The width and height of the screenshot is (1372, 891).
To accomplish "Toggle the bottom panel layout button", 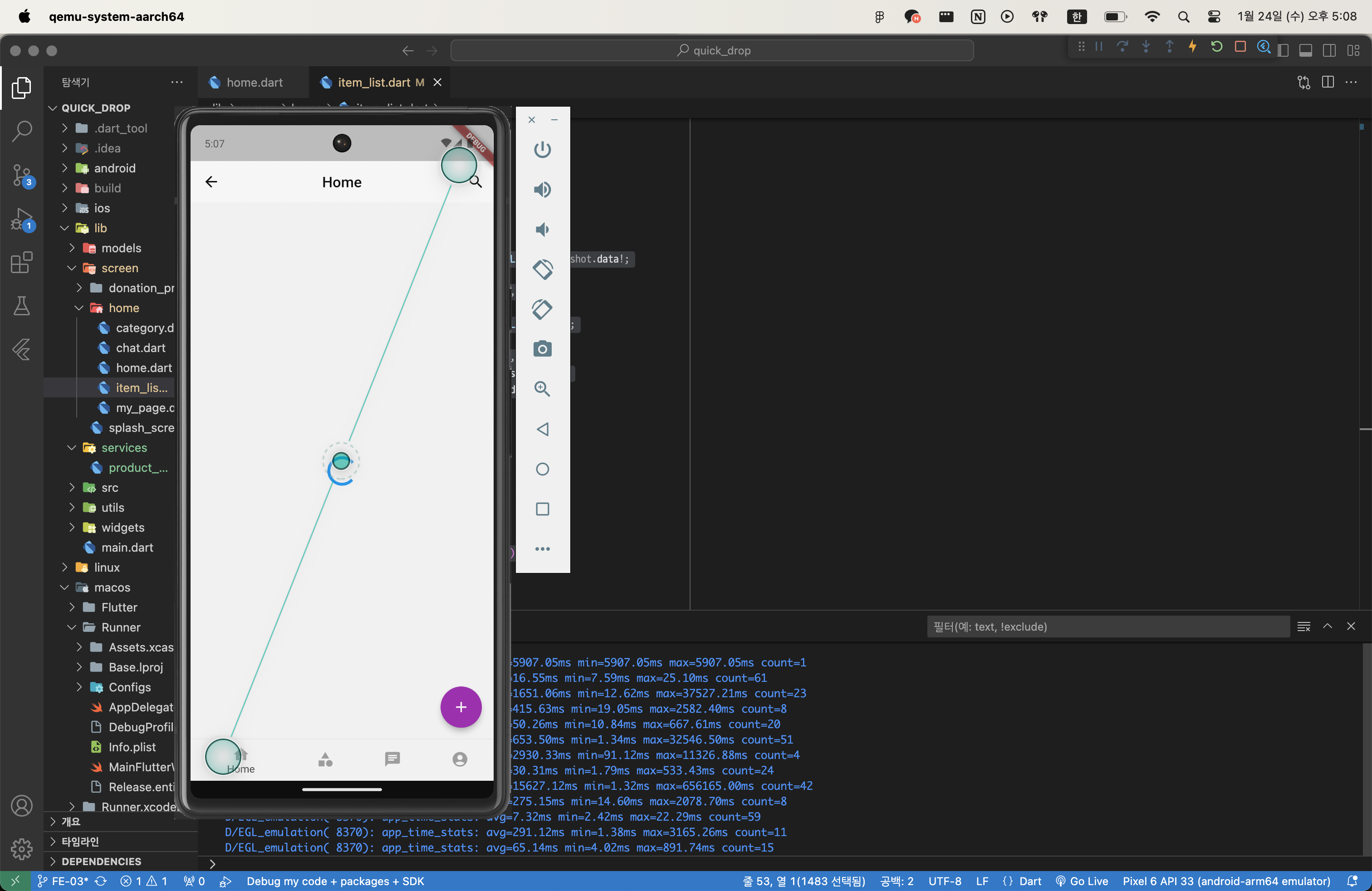I will click(x=1306, y=51).
